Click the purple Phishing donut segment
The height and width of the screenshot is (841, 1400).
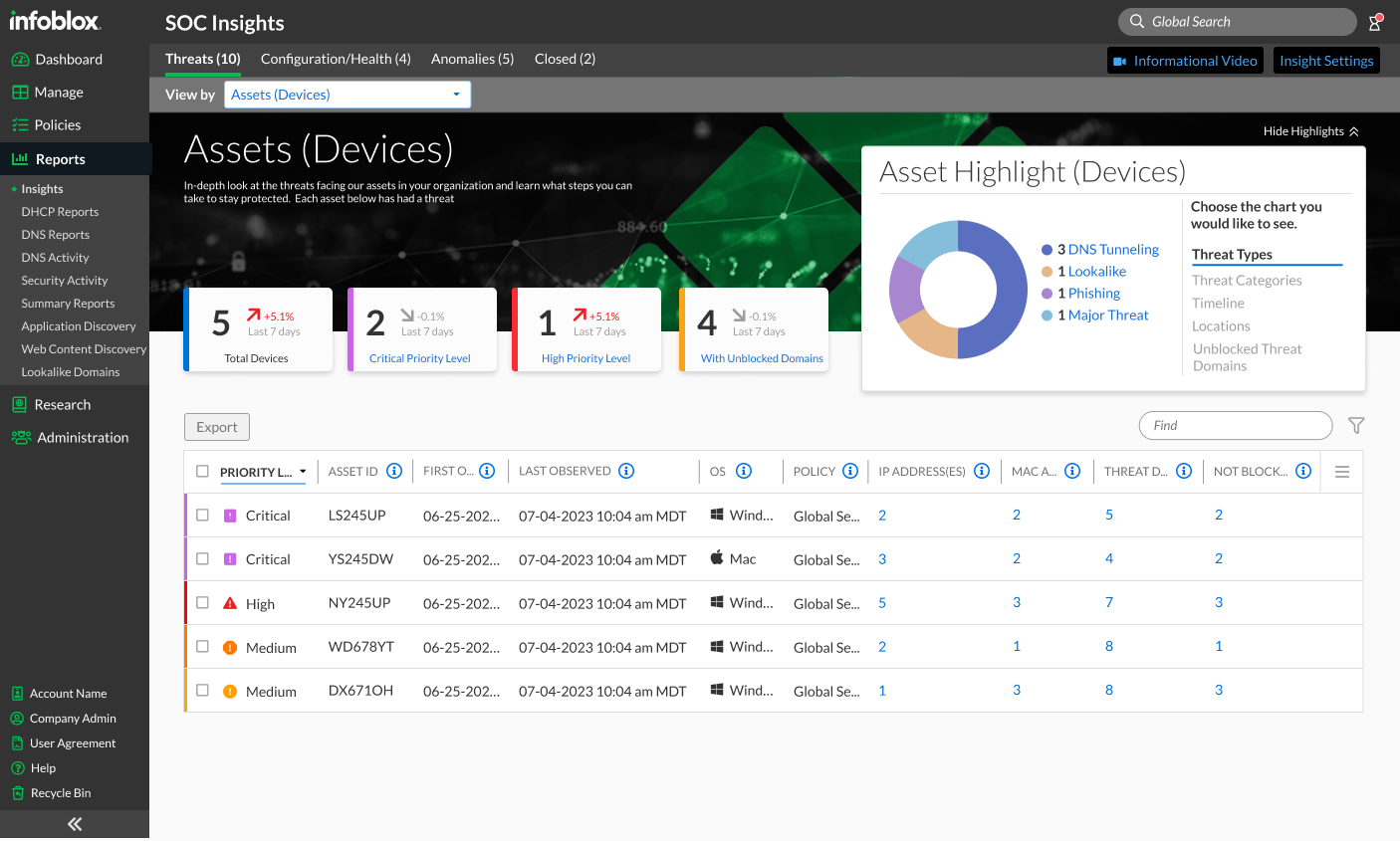(x=906, y=291)
